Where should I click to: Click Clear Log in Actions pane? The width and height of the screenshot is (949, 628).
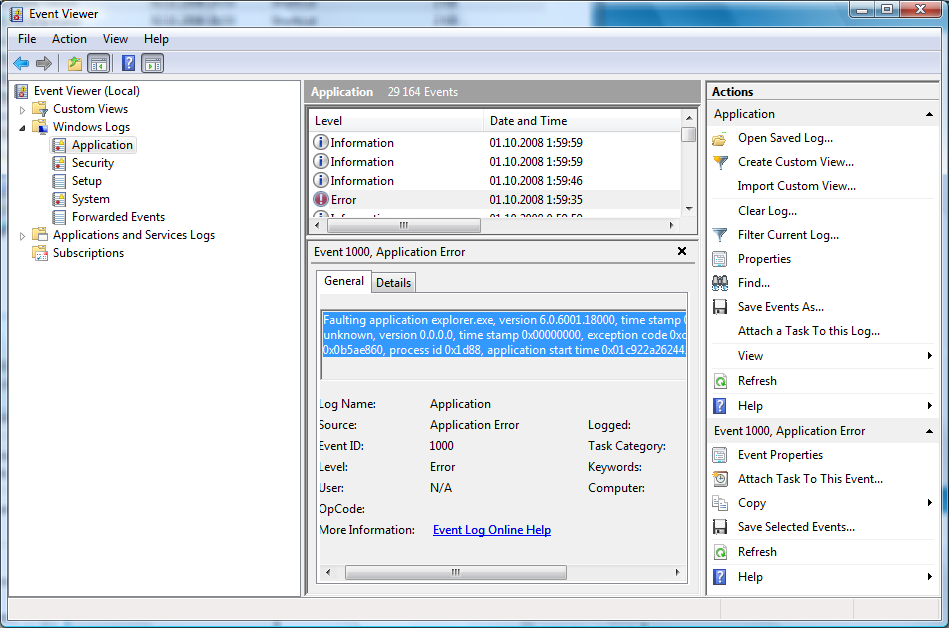click(767, 211)
